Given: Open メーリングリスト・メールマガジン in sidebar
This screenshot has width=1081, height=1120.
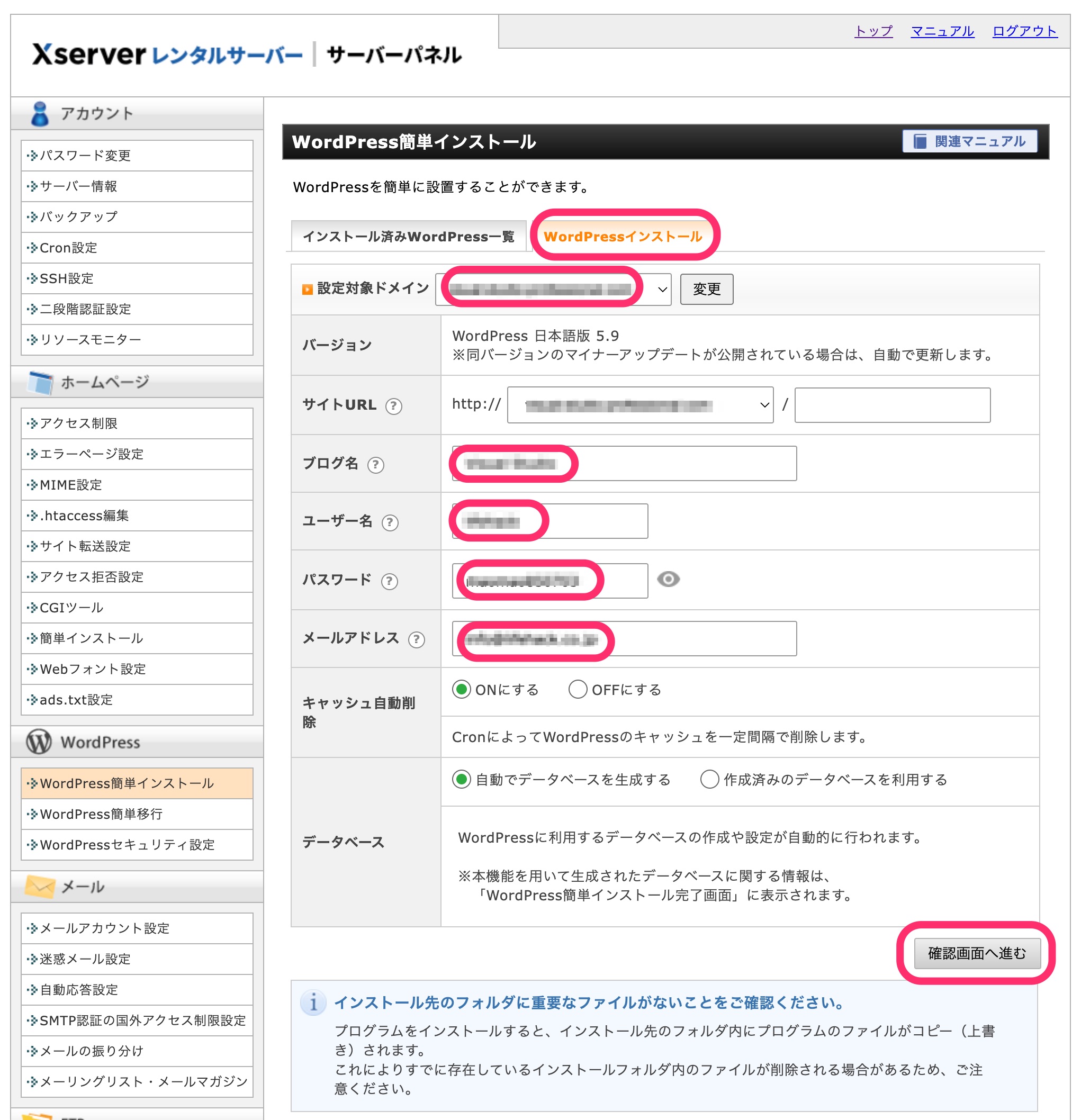Looking at the screenshot, I should pos(137,1082).
